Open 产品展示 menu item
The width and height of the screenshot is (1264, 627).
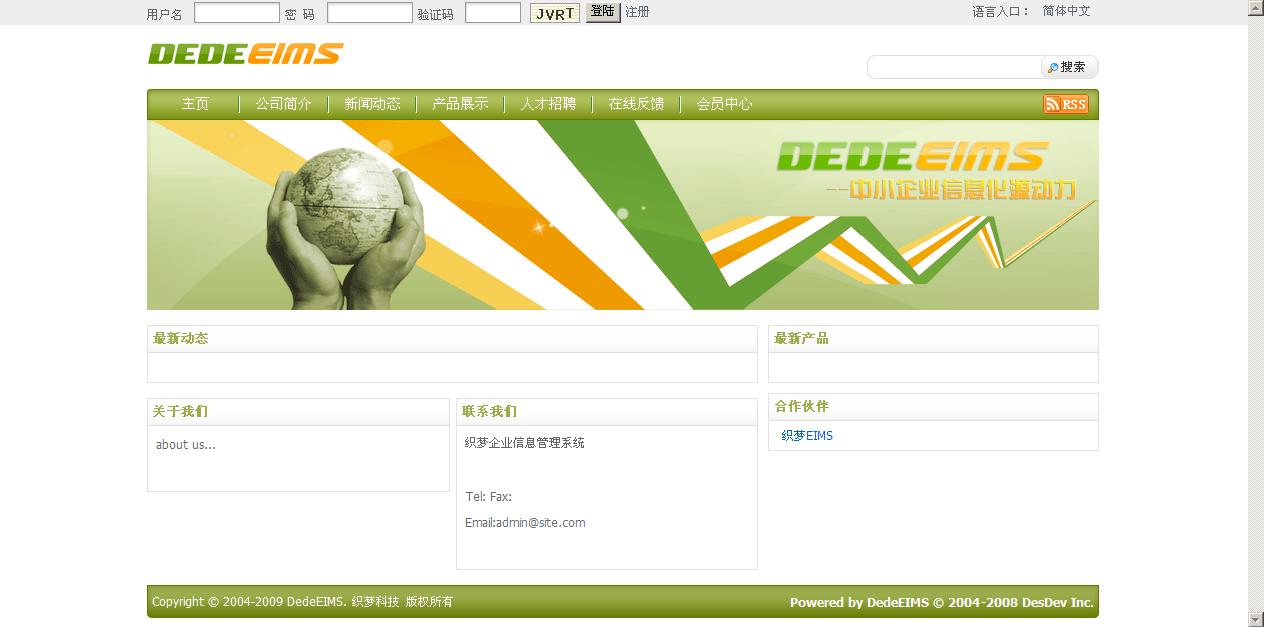(x=460, y=104)
